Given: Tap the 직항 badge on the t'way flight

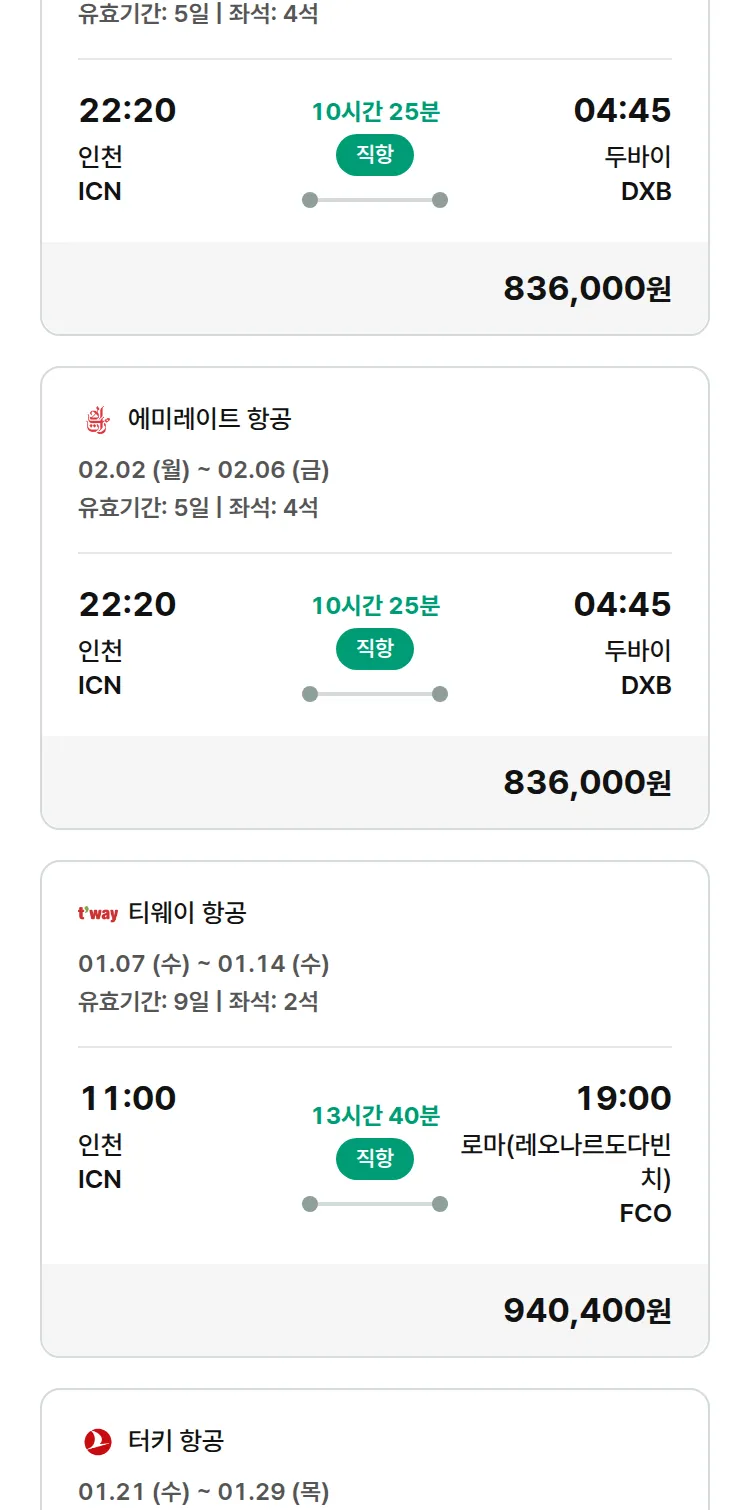Looking at the screenshot, I should [374, 1159].
